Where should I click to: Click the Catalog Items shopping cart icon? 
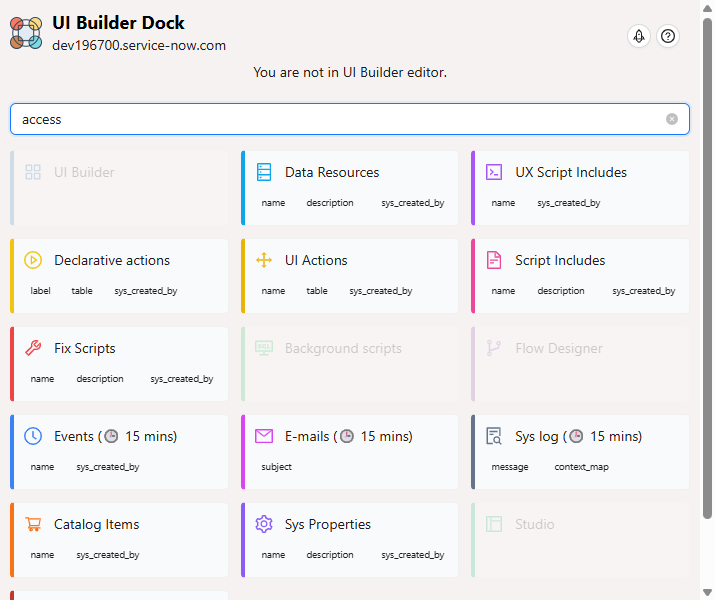33,524
